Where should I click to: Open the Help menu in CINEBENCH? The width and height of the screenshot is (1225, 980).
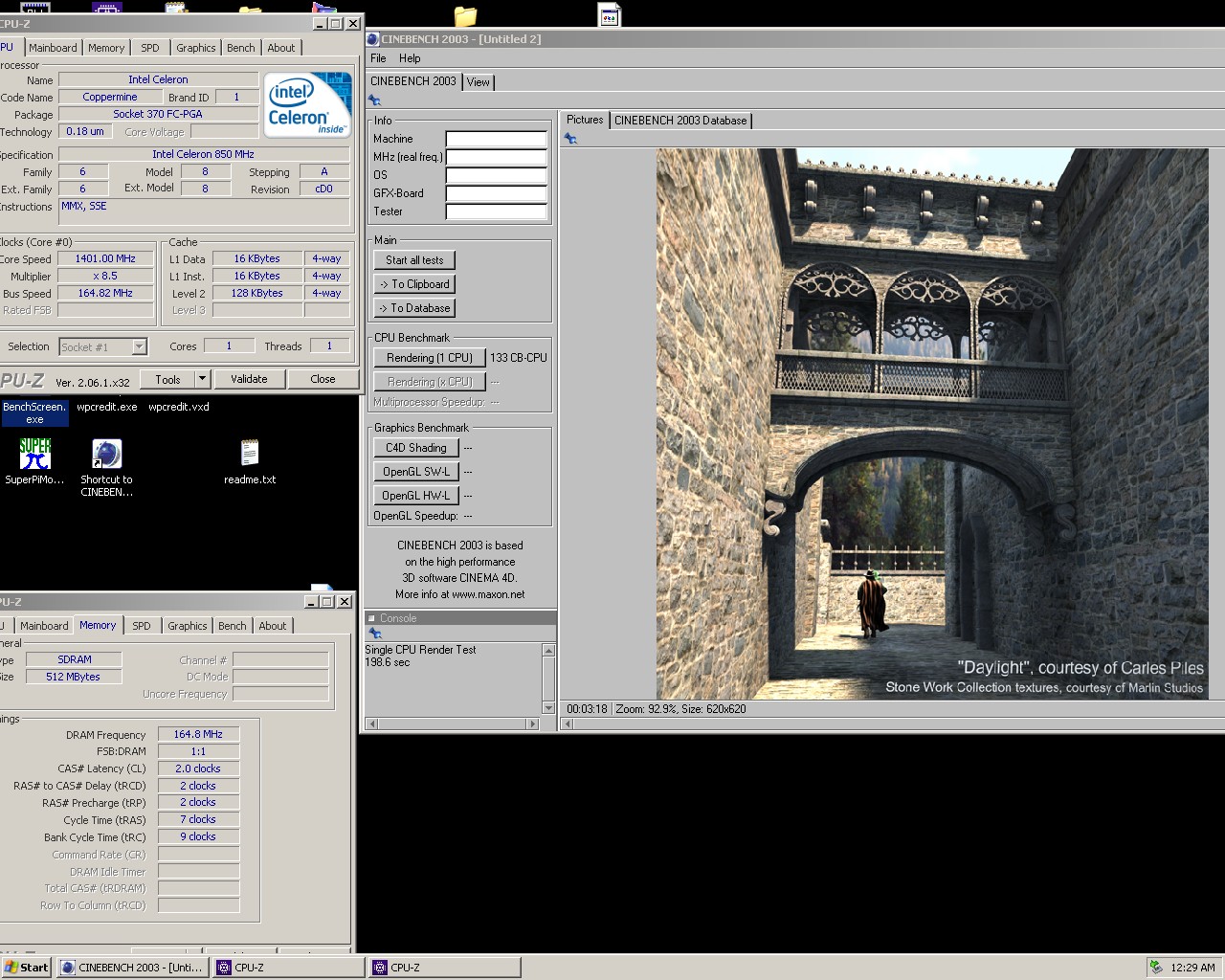point(410,58)
